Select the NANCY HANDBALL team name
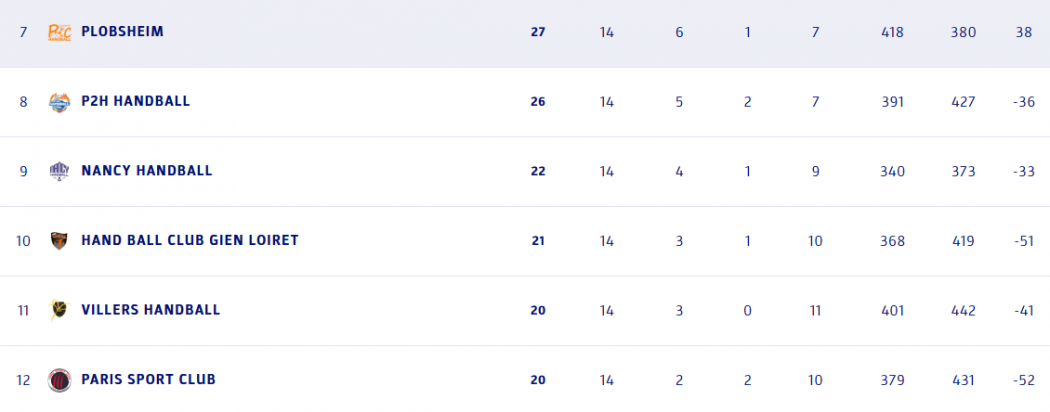Image resolution: width=1050 pixels, height=412 pixels. [x=146, y=171]
